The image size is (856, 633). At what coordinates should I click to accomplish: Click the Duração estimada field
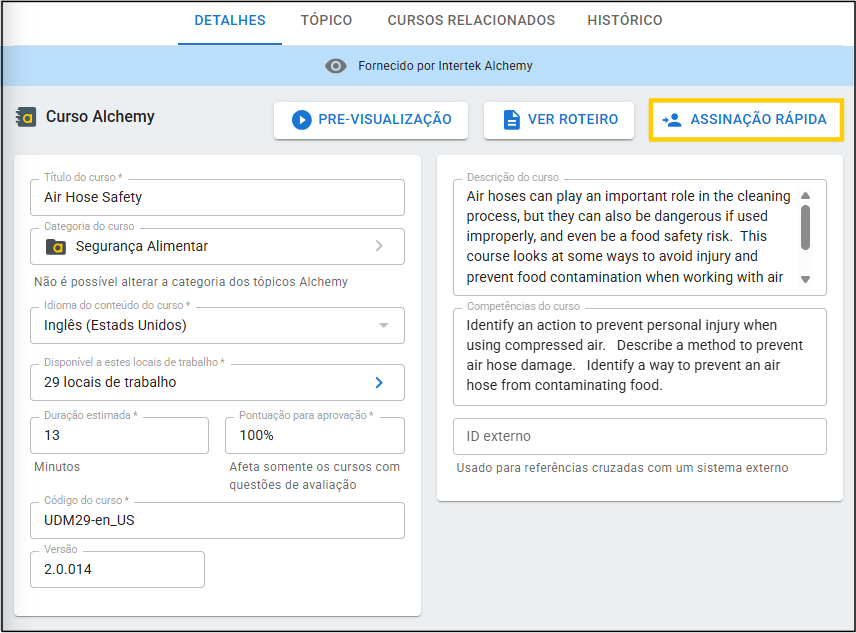click(x=120, y=435)
